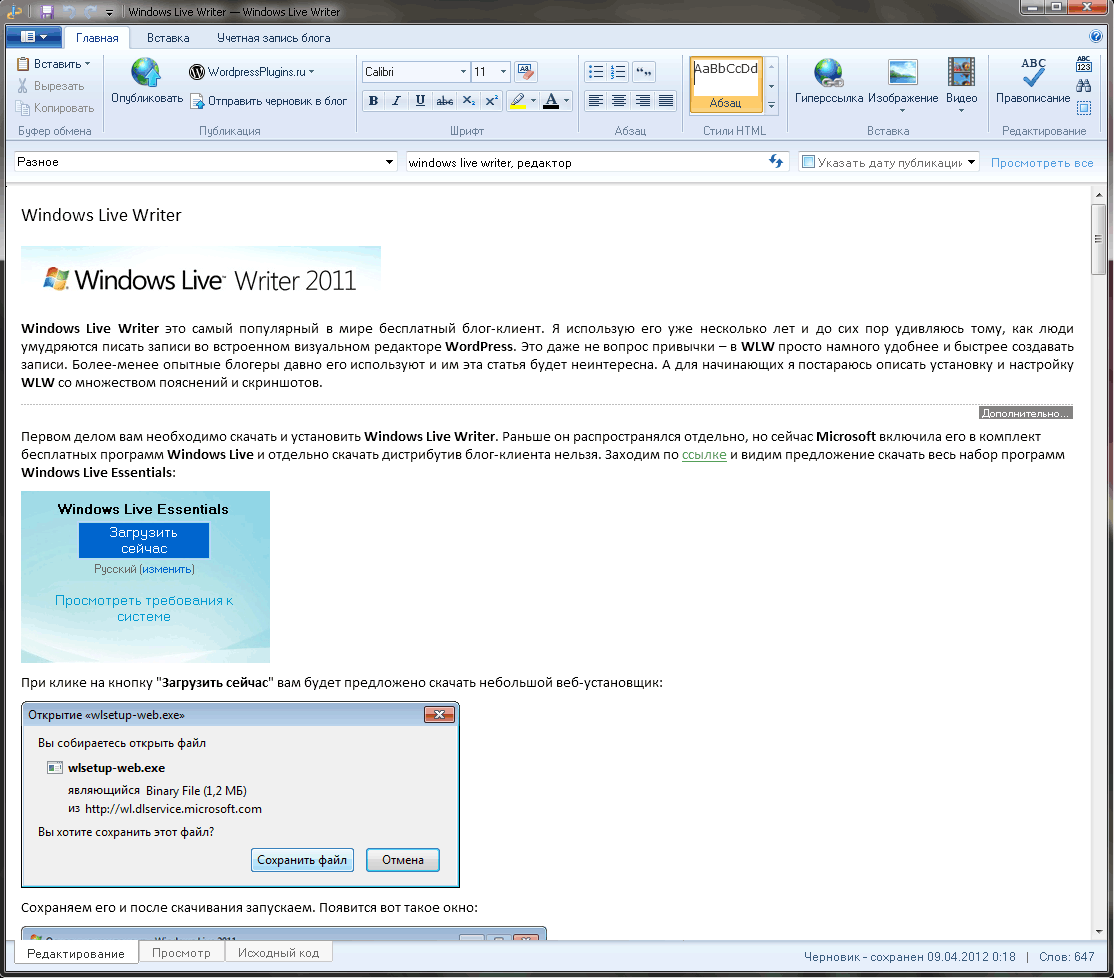
Task: Open word count ABC 123 icon
Action: tap(1083, 65)
